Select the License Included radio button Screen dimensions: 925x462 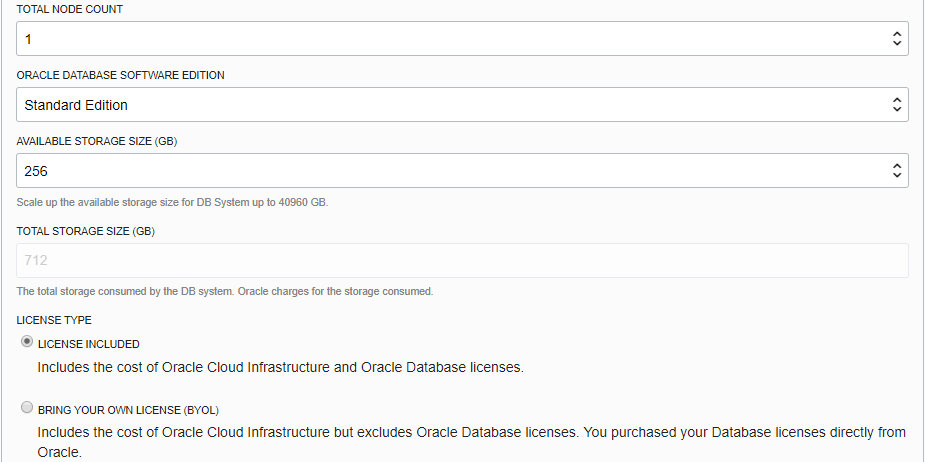[x=27, y=342]
